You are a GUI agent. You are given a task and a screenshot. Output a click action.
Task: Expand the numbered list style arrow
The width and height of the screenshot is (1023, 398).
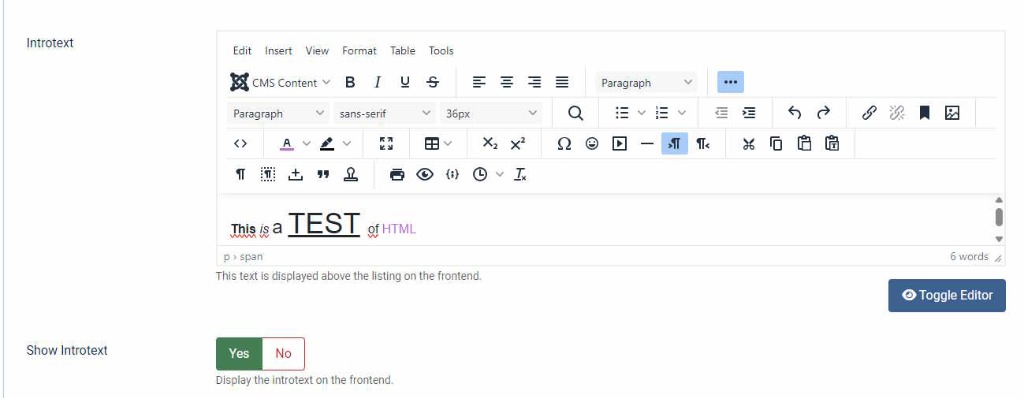[682, 113]
